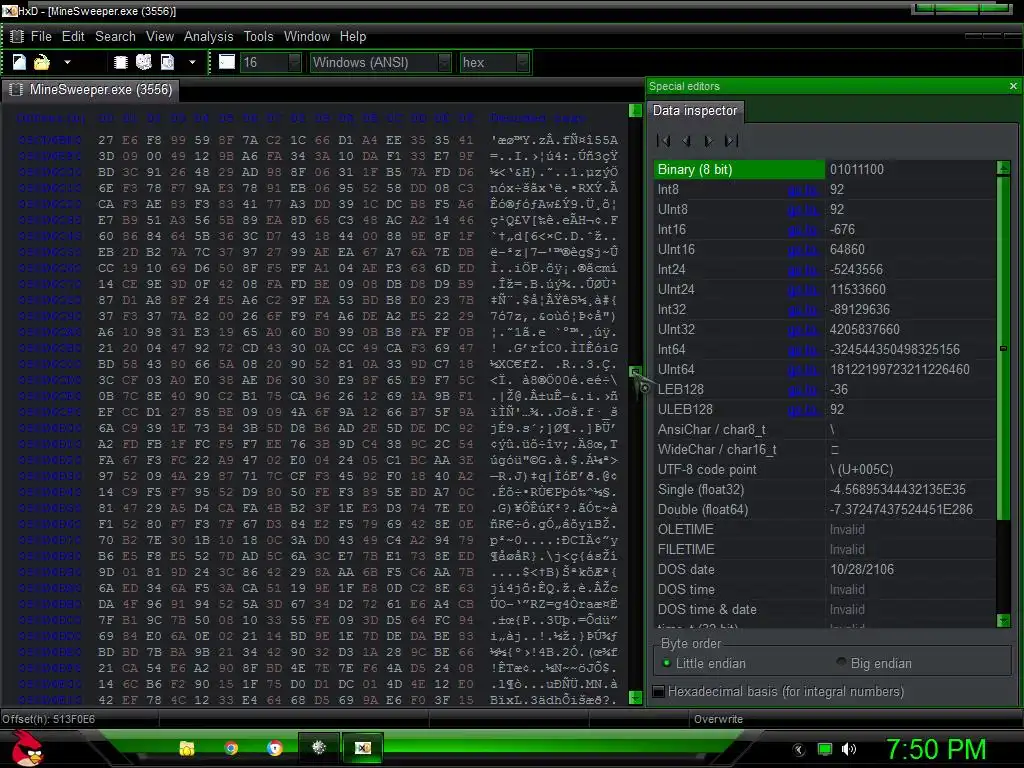Image resolution: width=1024 pixels, height=768 pixels.
Task: Open the View menu
Action: 160,37
